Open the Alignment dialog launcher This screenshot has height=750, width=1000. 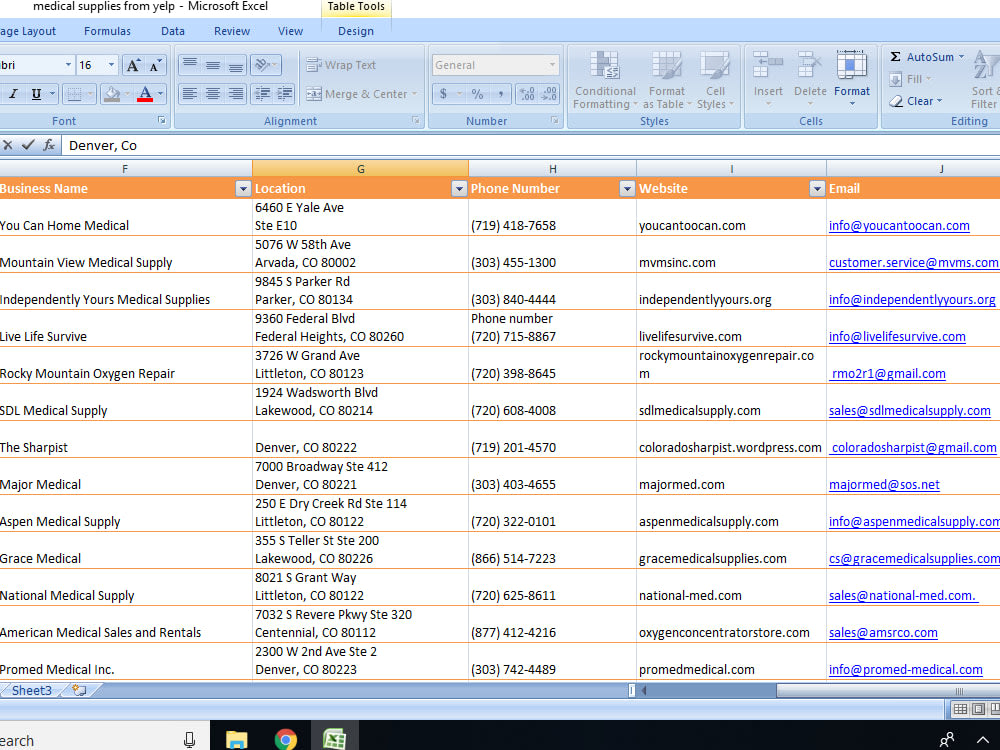click(416, 120)
